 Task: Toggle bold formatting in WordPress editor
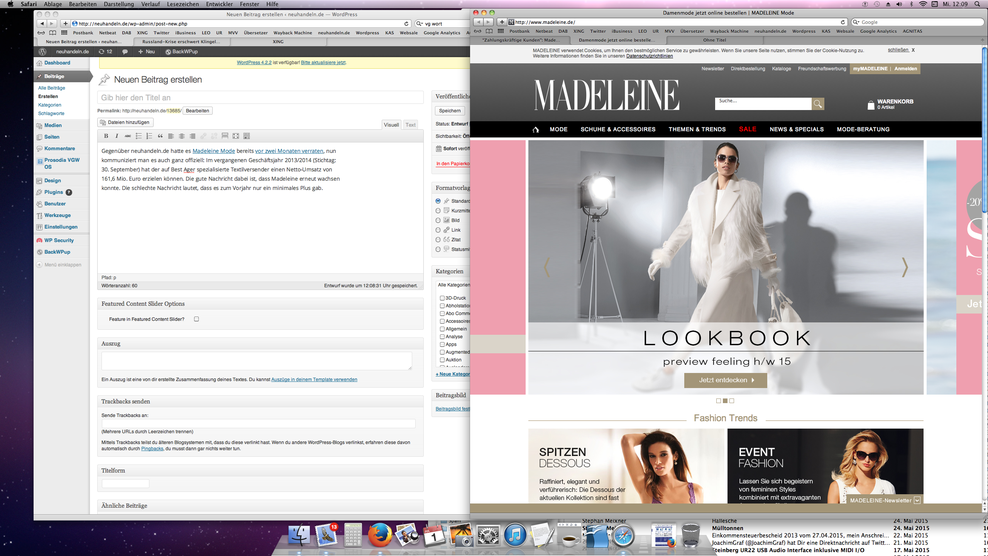point(106,136)
